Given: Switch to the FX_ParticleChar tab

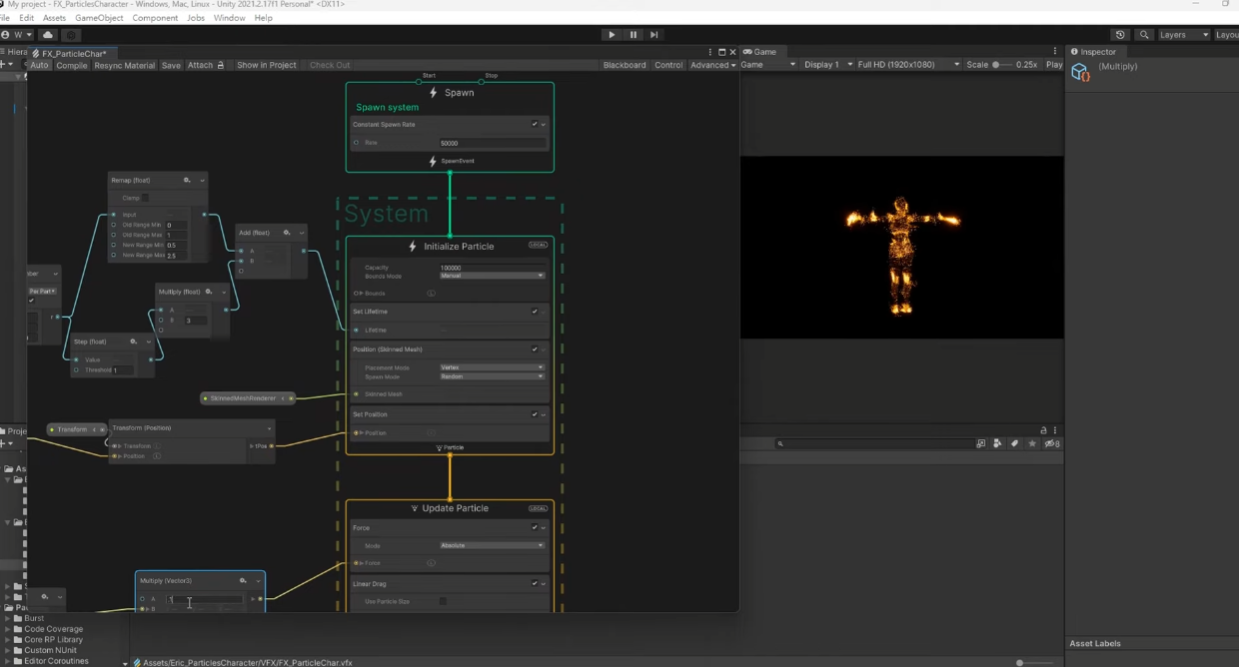Looking at the screenshot, I should coord(71,53).
